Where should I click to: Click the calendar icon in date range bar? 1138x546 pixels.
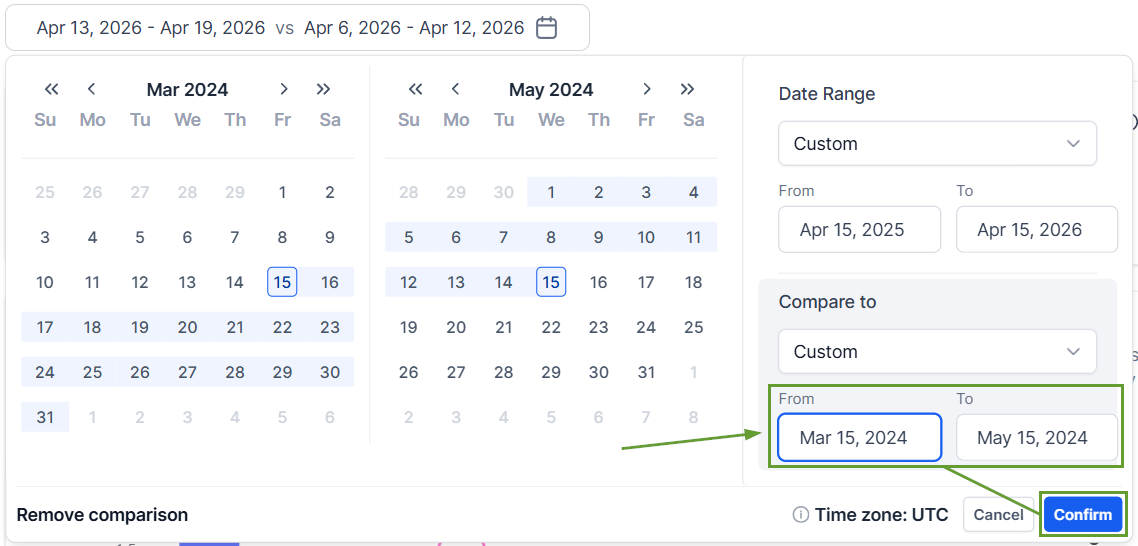(546, 28)
